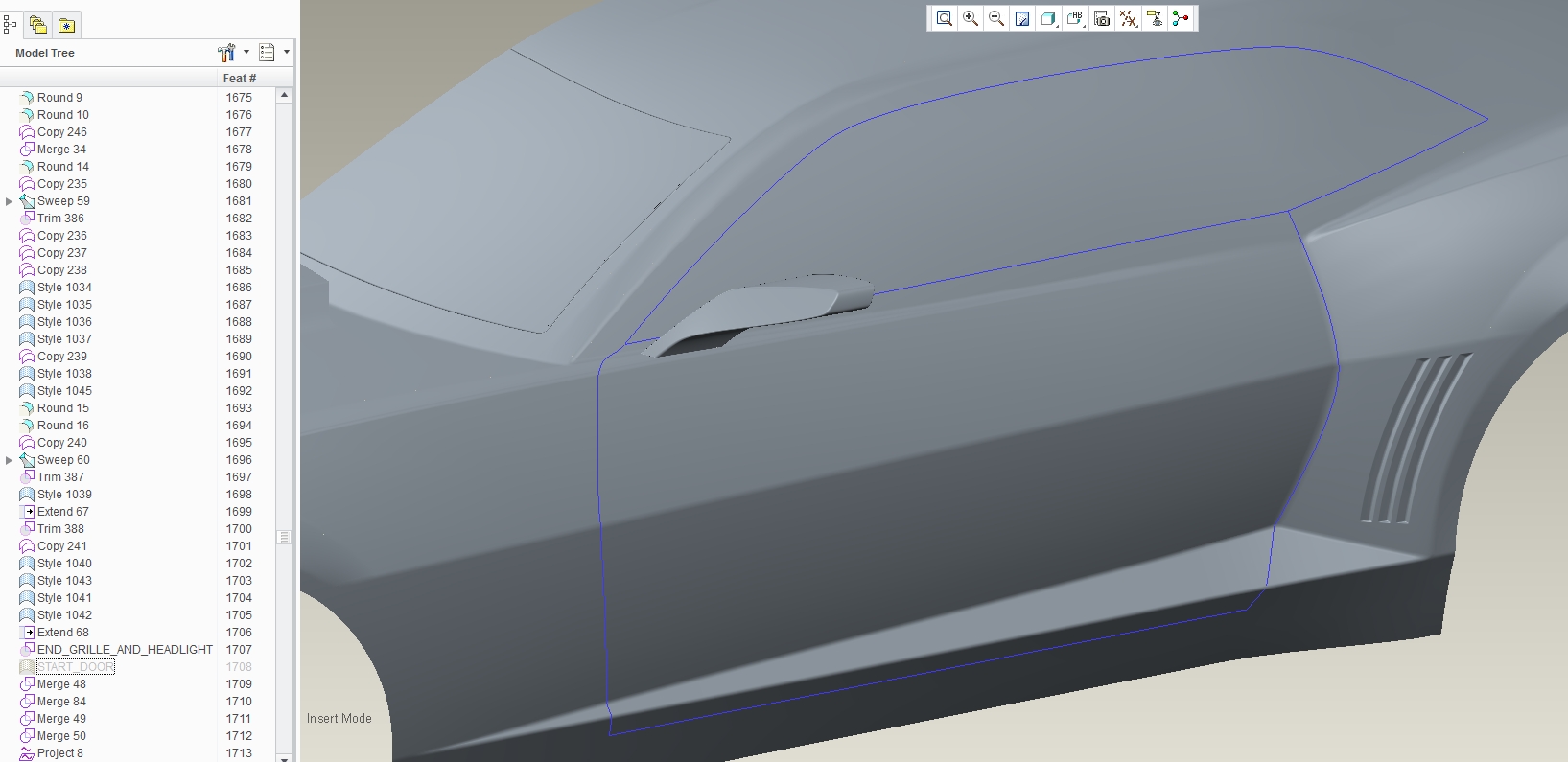This screenshot has width=1568, height=762.
Task: Open the Show dropdown arrow
Action: point(286,53)
